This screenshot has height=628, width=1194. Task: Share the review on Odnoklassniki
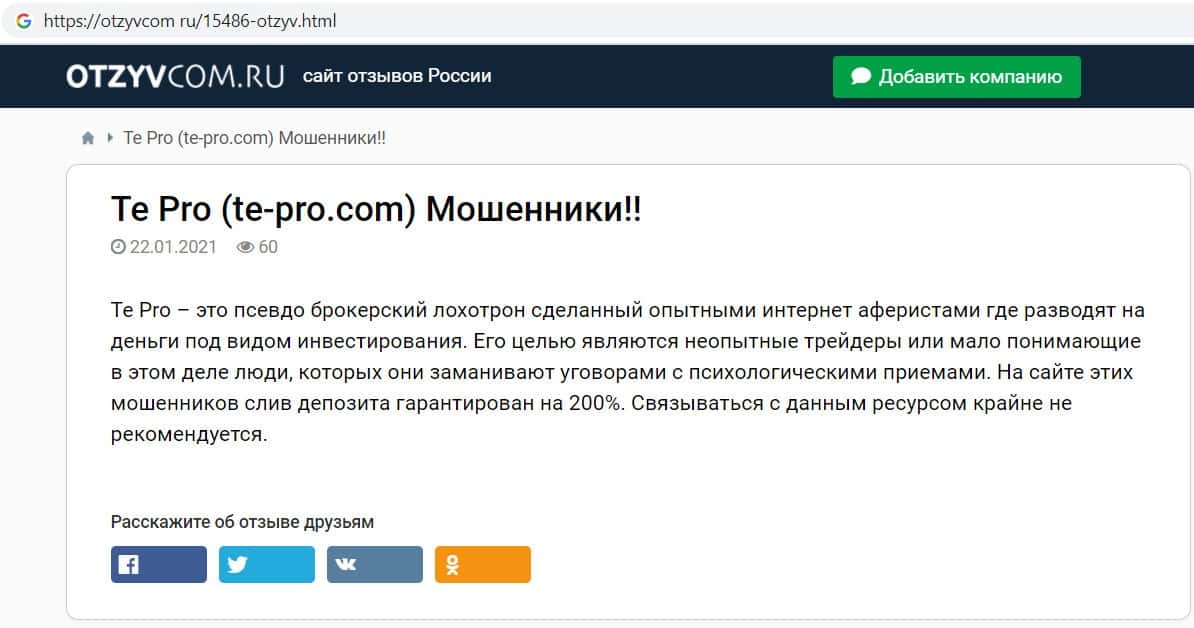point(483,564)
